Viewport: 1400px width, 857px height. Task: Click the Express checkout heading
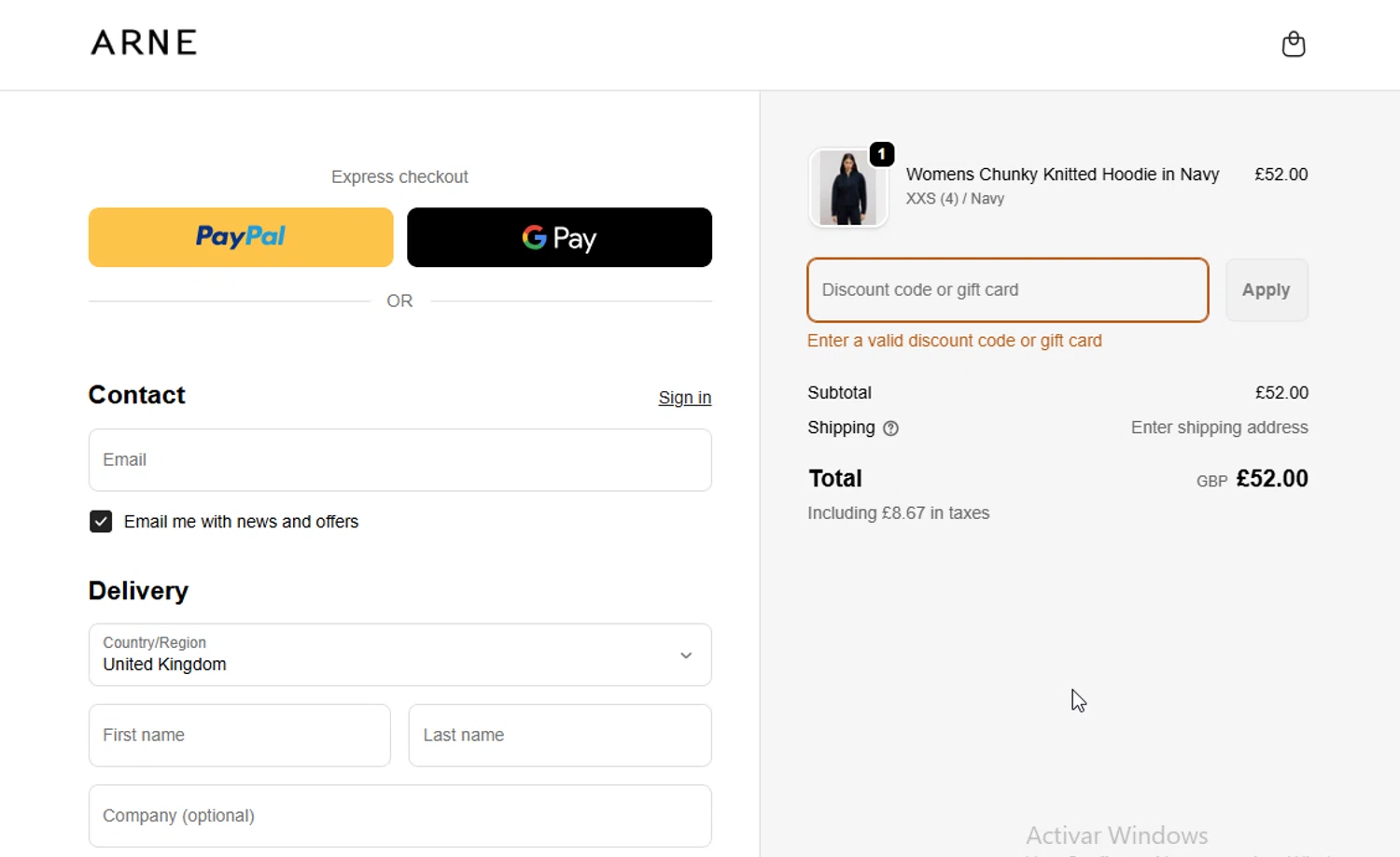point(399,177)
